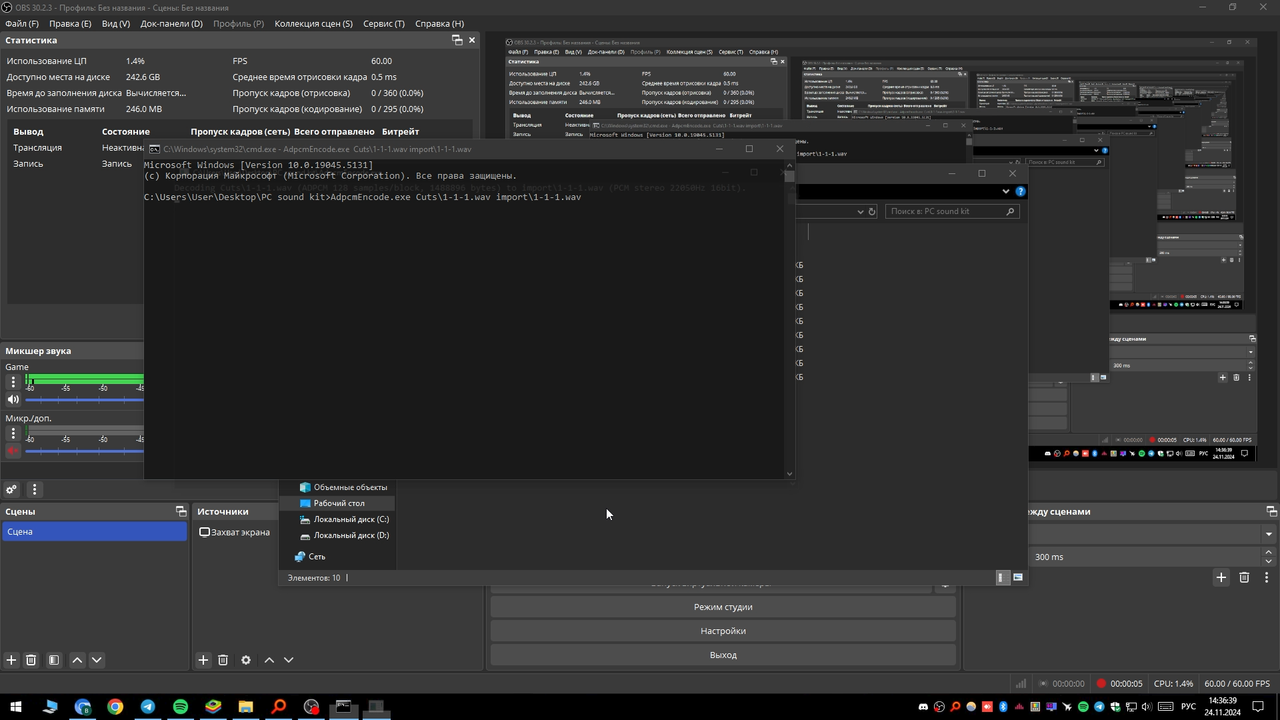
Task: Adjust the Микр./доп. volume slider
Action: pos(84,451)
